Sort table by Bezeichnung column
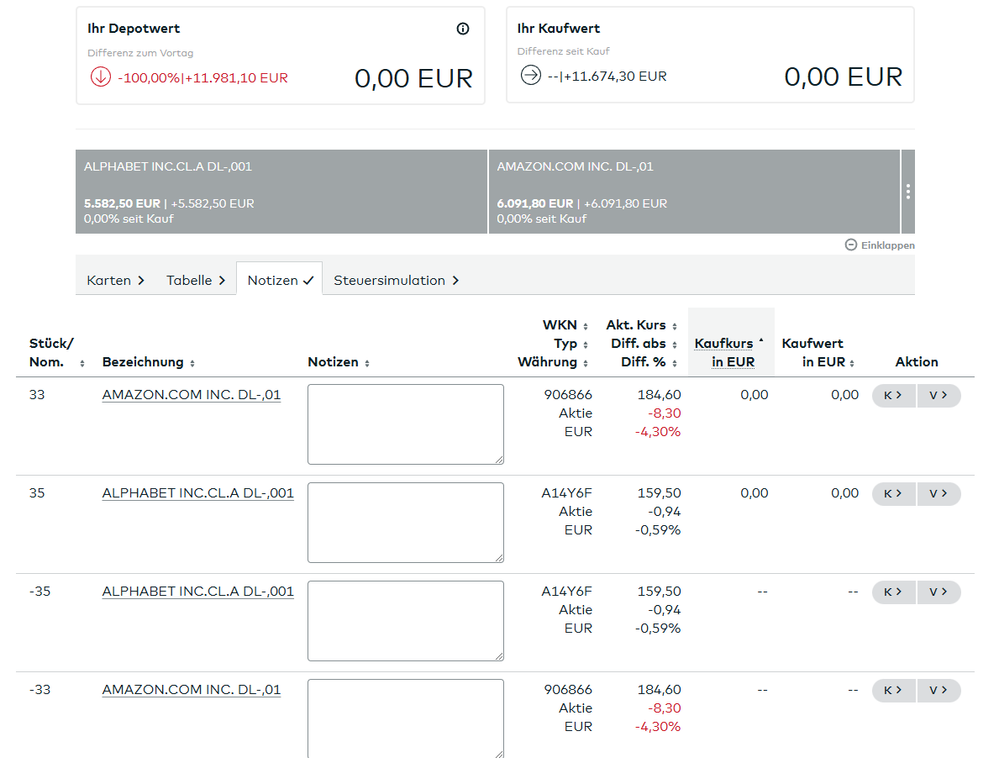This screenshot has width=999, height=758. [x=191, y=363]
